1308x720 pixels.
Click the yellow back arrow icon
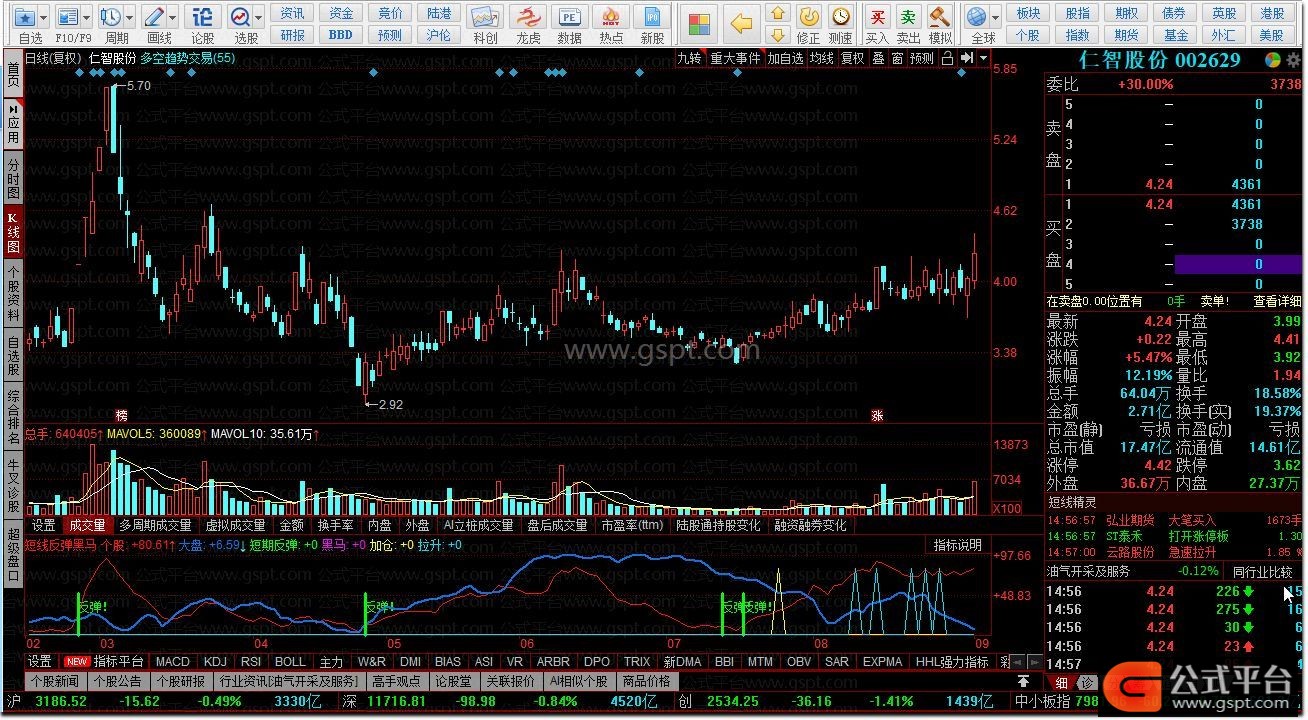(741, 23)
